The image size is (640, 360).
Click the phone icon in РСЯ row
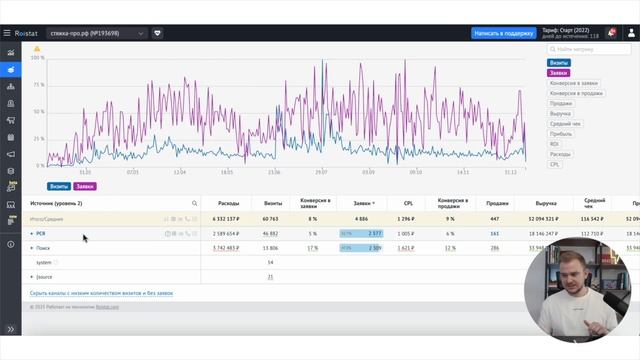187,234
